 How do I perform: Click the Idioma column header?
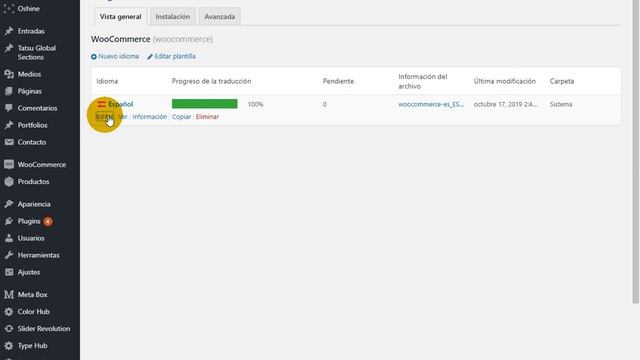(x=107, y=81)
